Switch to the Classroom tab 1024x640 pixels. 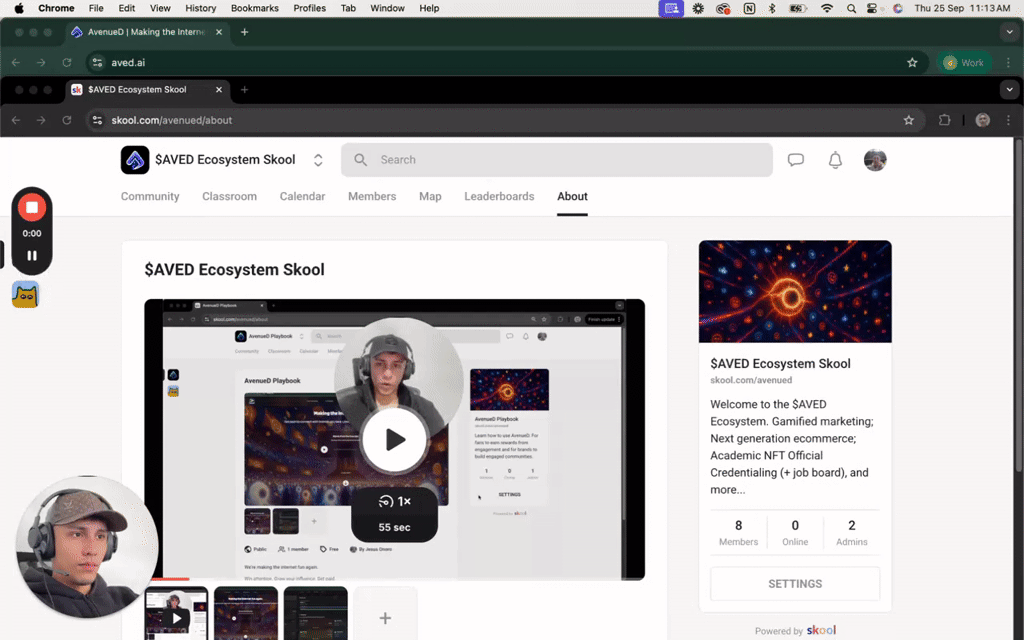pyautogui.click(x=229, y=197)
